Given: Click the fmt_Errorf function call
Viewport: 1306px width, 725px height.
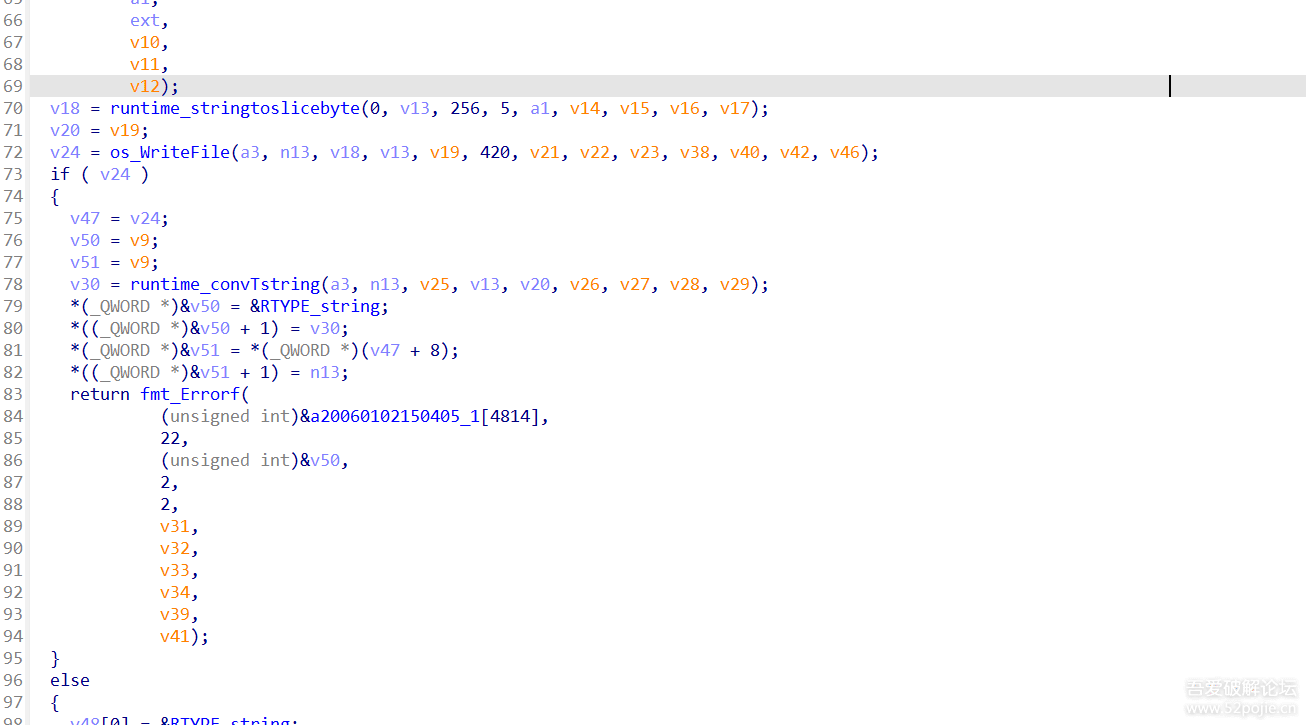Looking at the screenshot, I should (x=189, y=394).
